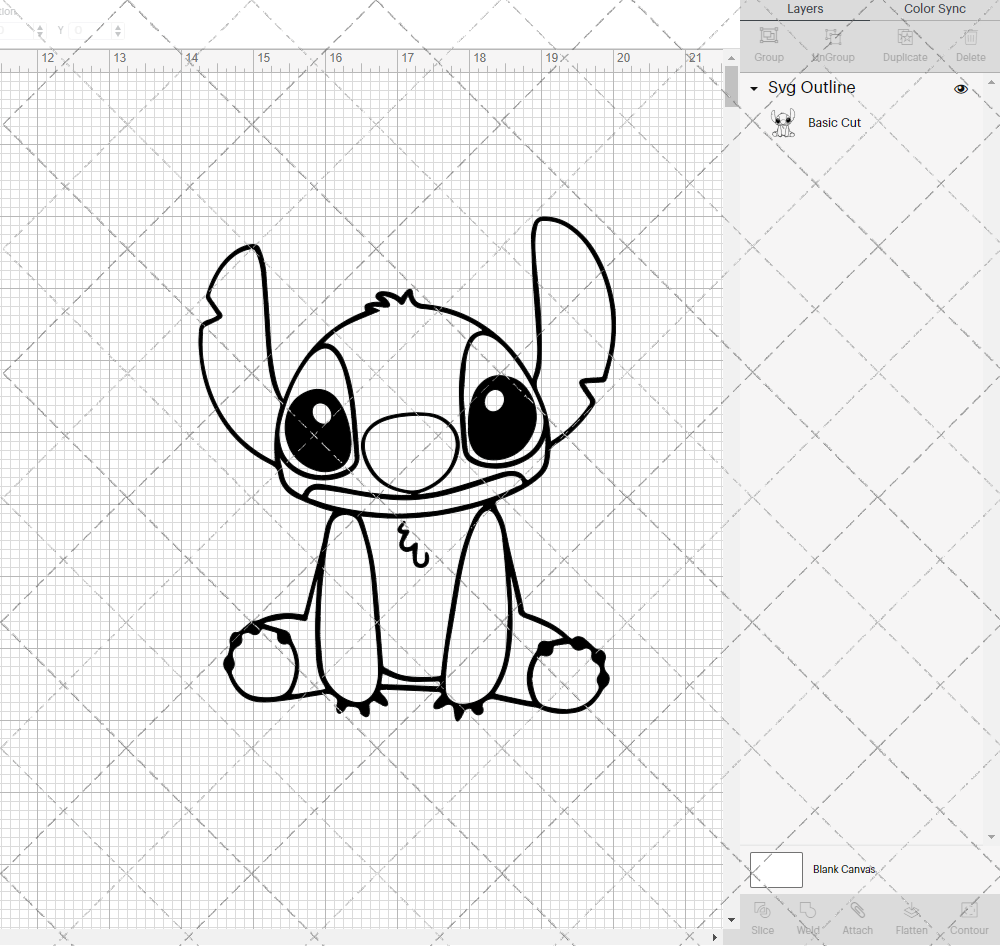The width and height of the screenshot is (1000, 946).
Task: Switch to the Color Sync tab
Action: coord(934,9)
